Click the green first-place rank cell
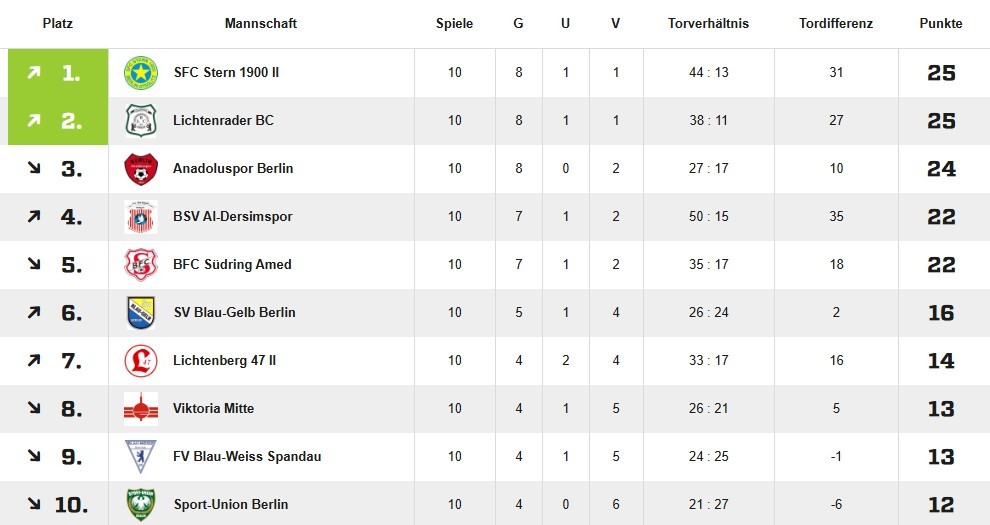Image resolution: width=990 pixels, height=525 pixels. click(x=57, y=73)
